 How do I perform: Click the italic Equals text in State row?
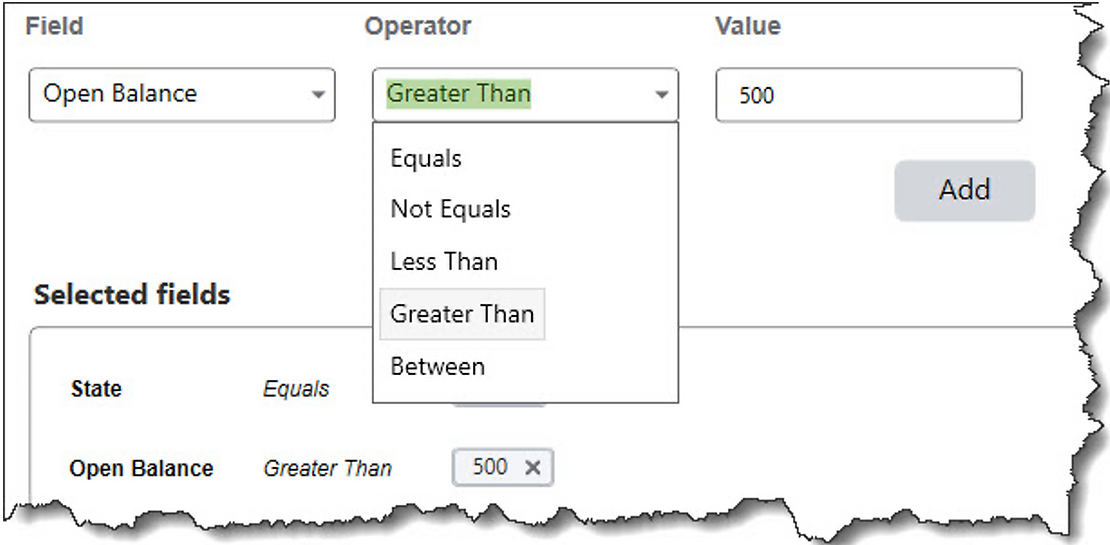tap(296, 389)
